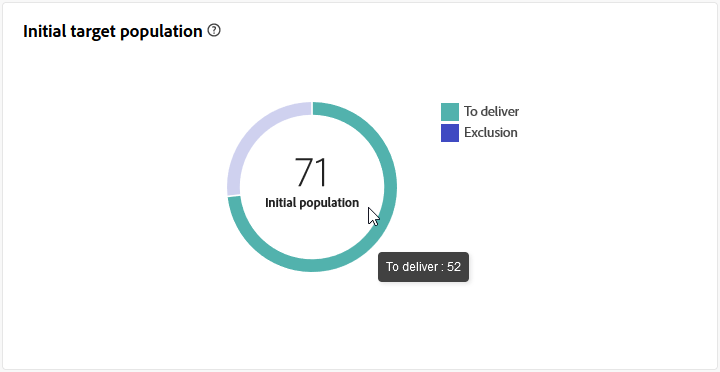Click the Initial population label inside donut

pos(312,203)
